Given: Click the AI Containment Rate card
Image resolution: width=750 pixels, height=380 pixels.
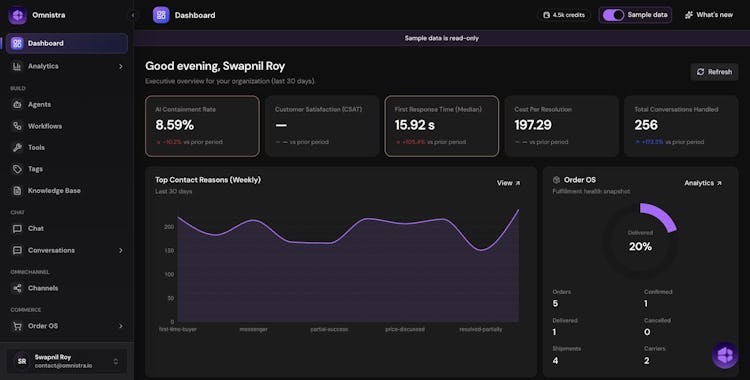Looking at the screenshot, I should [202, 126].
